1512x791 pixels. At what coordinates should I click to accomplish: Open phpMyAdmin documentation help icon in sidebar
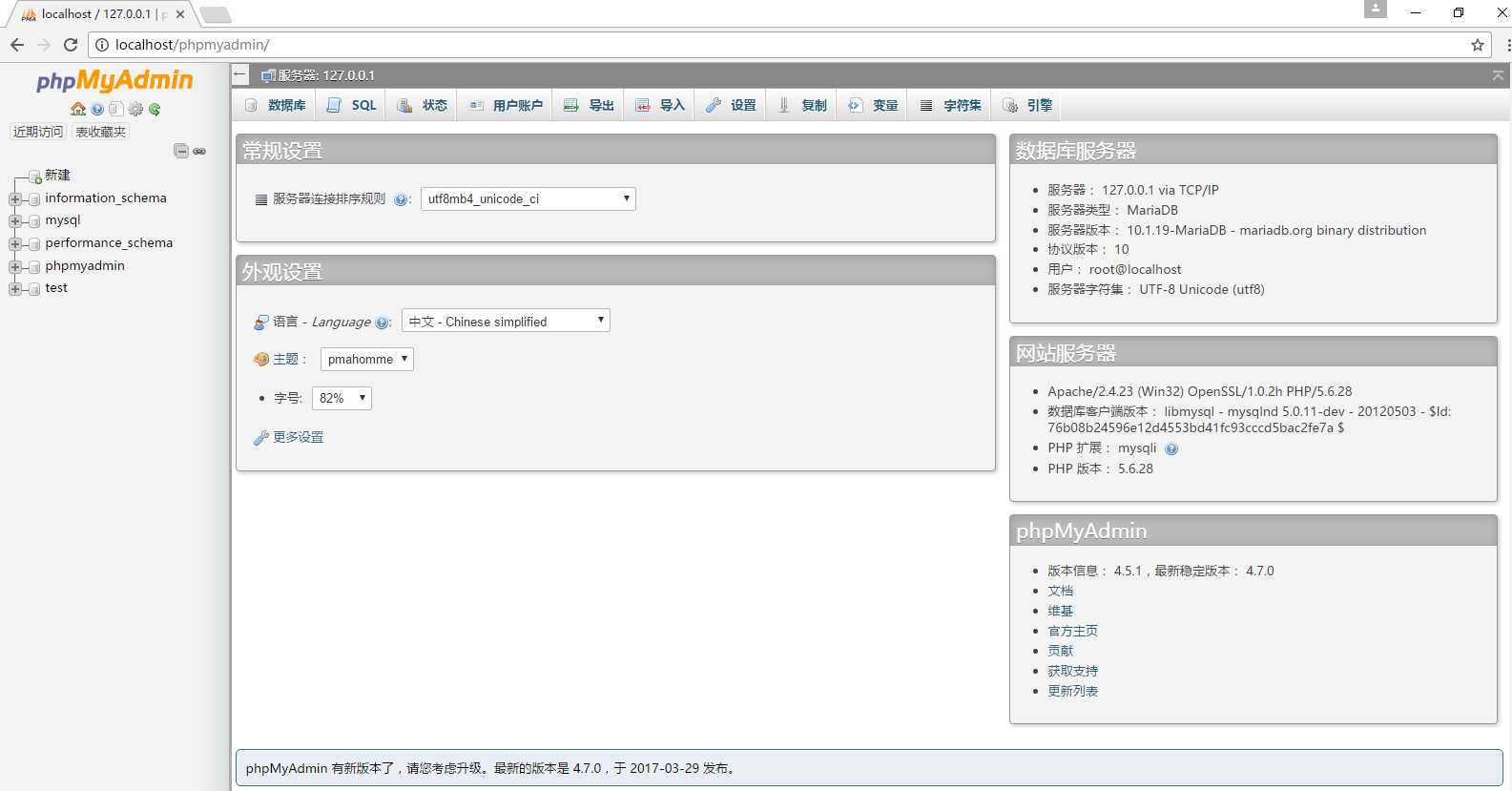tap(97, 109)
